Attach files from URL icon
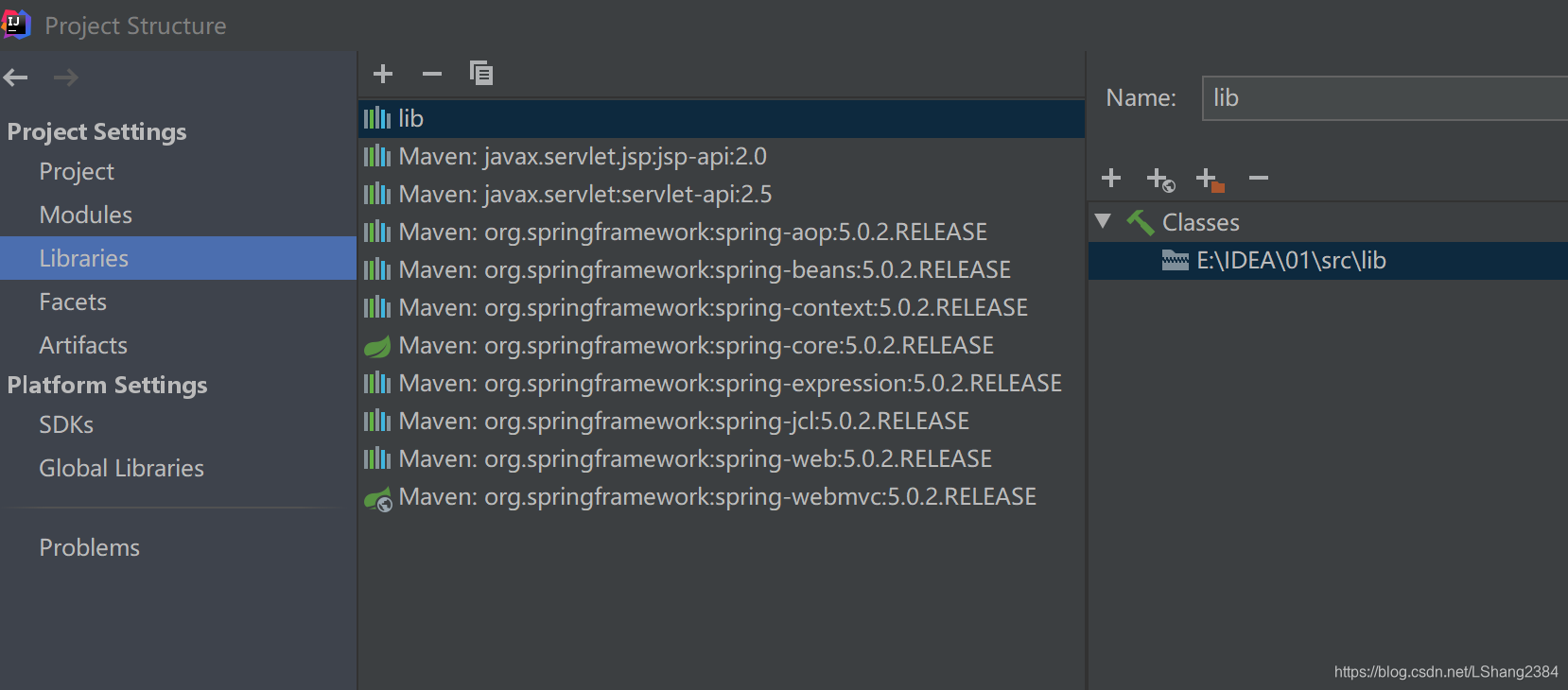 click(1160, 179)
